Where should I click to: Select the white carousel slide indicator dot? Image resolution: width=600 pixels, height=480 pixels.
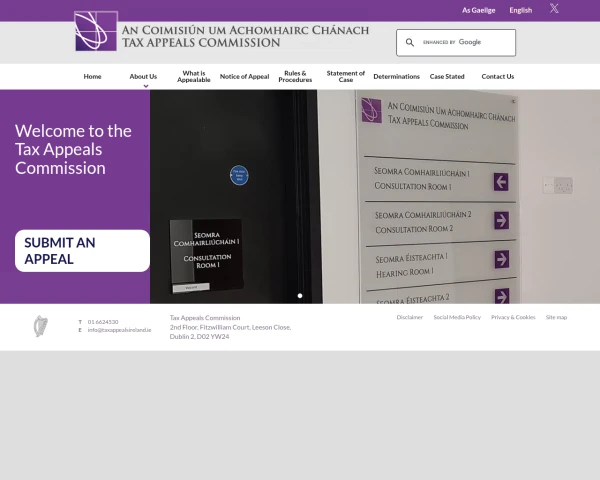pos(300,296)
